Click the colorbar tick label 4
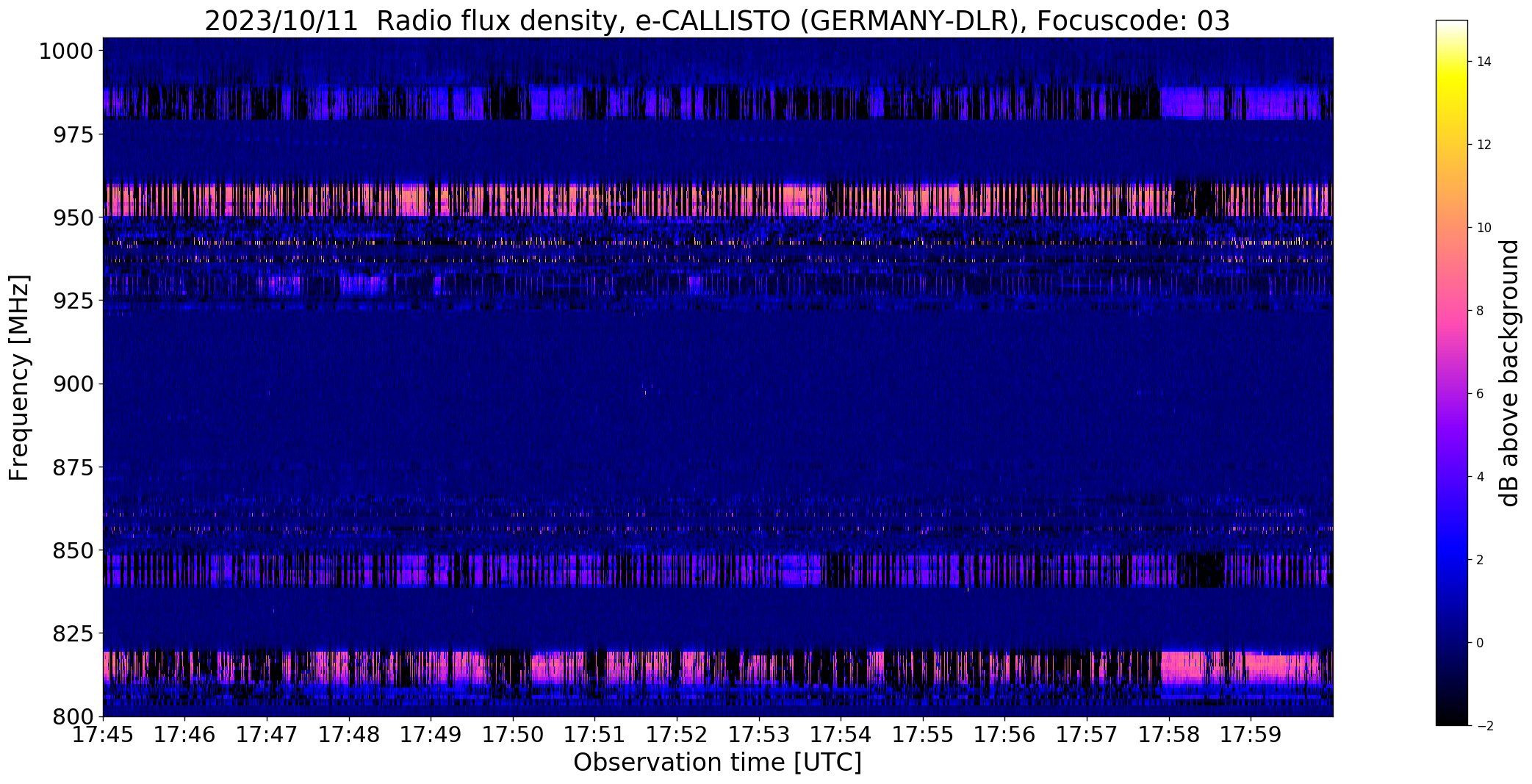Screen dimensions: 1532x784 (1481, 477)
